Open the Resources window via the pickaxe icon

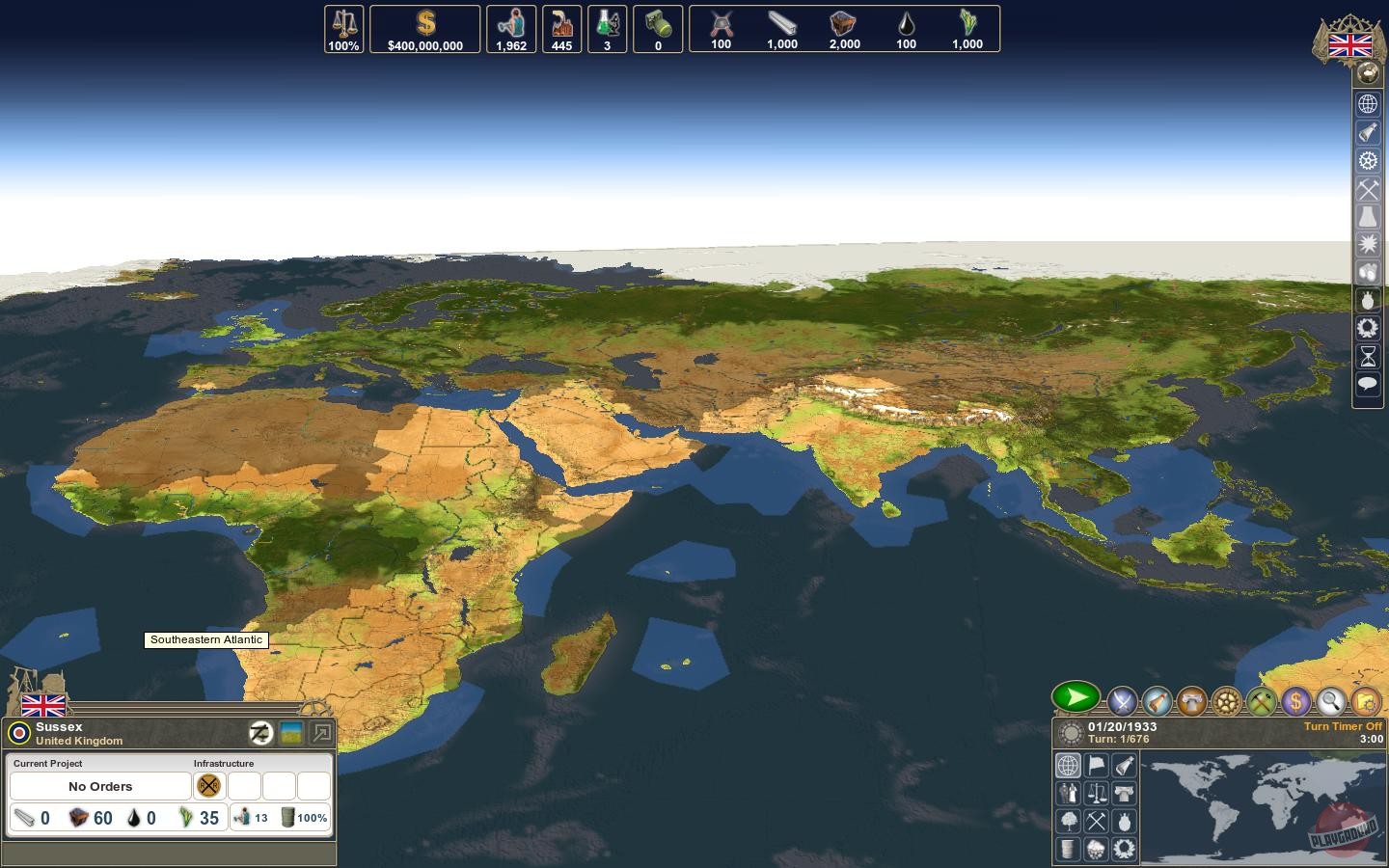coord(1260,702)
